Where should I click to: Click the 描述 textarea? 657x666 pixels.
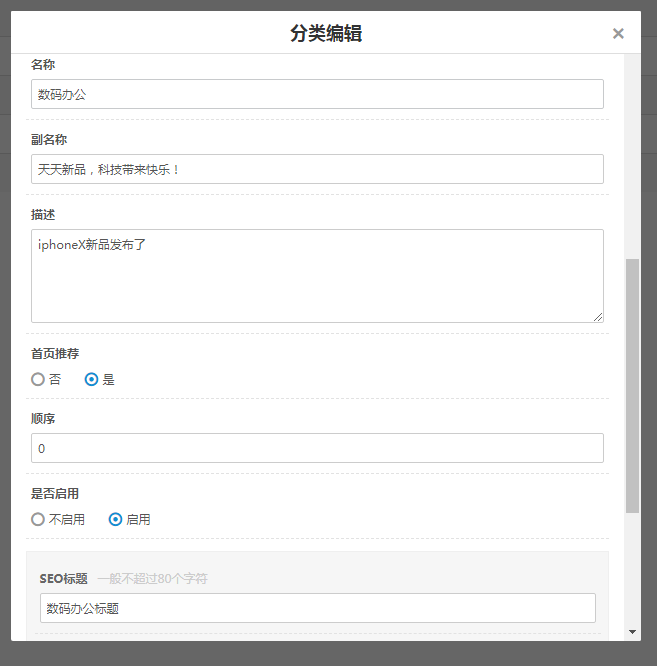click(317, 276)
